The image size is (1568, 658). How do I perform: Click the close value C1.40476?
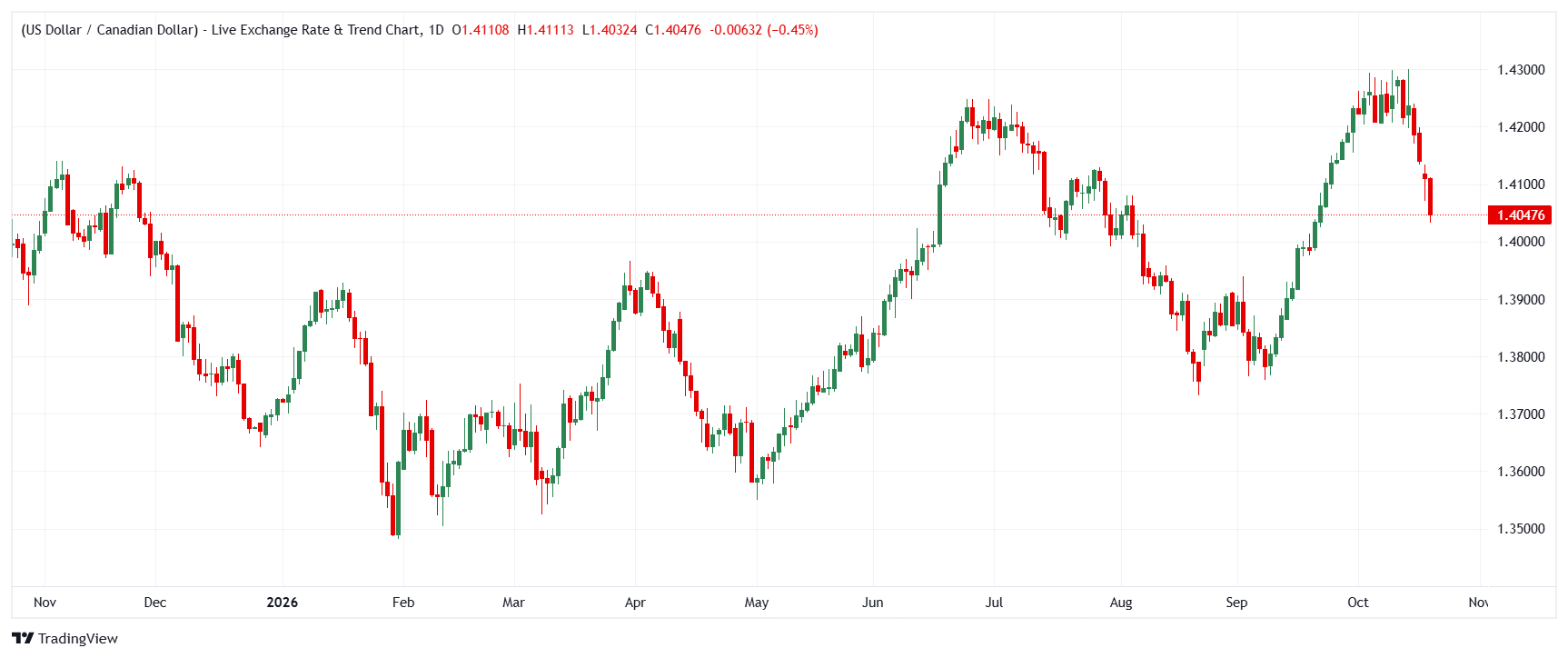(x=673, y=30)
